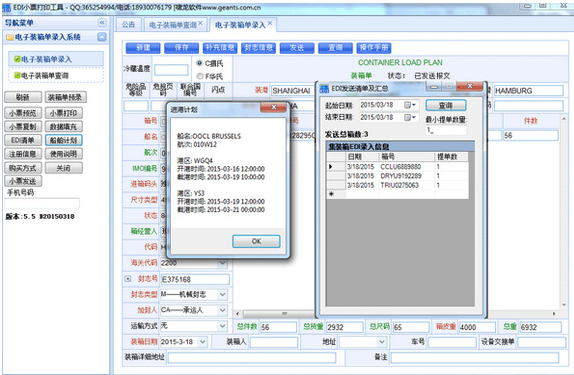This screenshot has height=375, width=574.
Task: Select the row for container CCLU6889880
Action: [397, 167]
